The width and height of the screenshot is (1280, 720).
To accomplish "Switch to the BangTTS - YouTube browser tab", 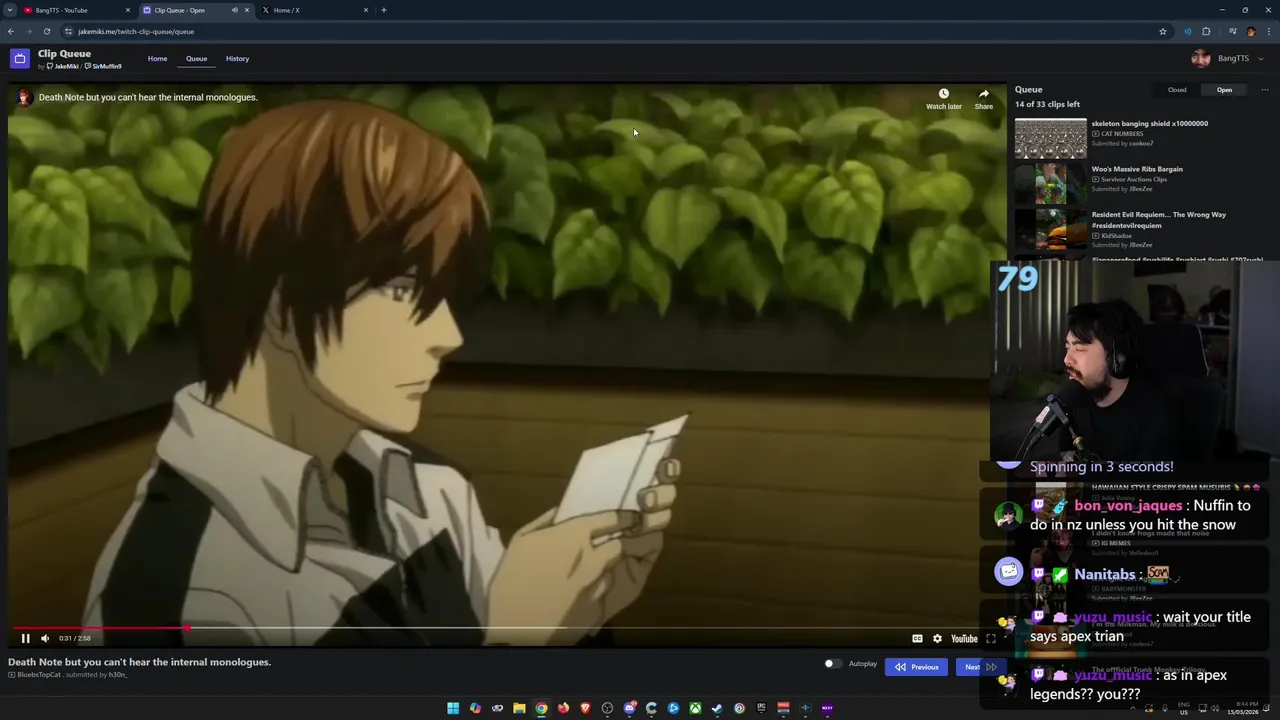I will tap(76, 10).
